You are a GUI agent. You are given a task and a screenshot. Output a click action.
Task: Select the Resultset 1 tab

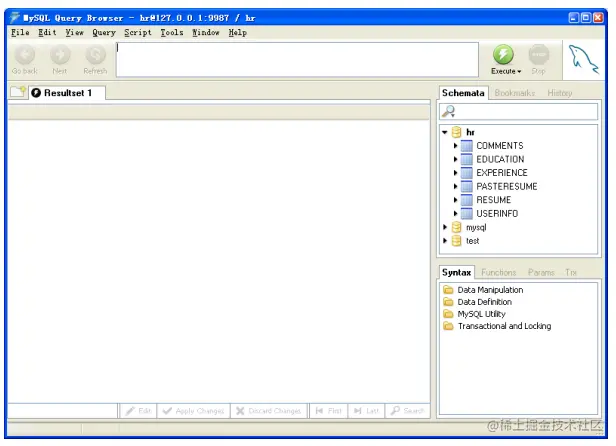pyautogui.click(x=67, y=93)
